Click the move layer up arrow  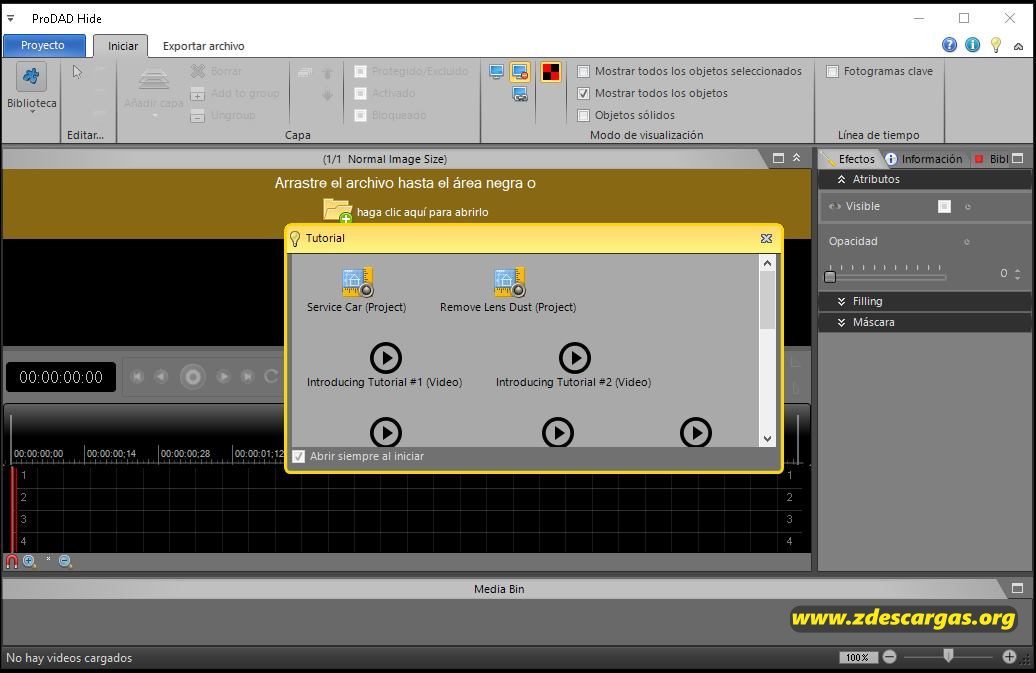click(x=327, y=73)
